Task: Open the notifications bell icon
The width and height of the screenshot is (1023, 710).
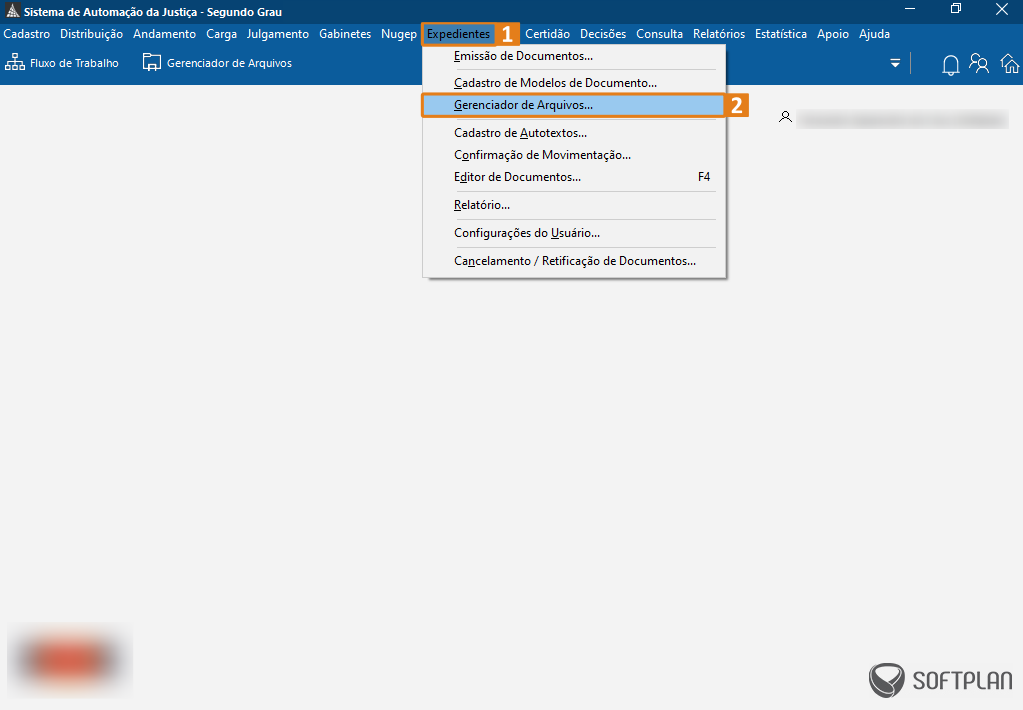Action: coord(950,65)
